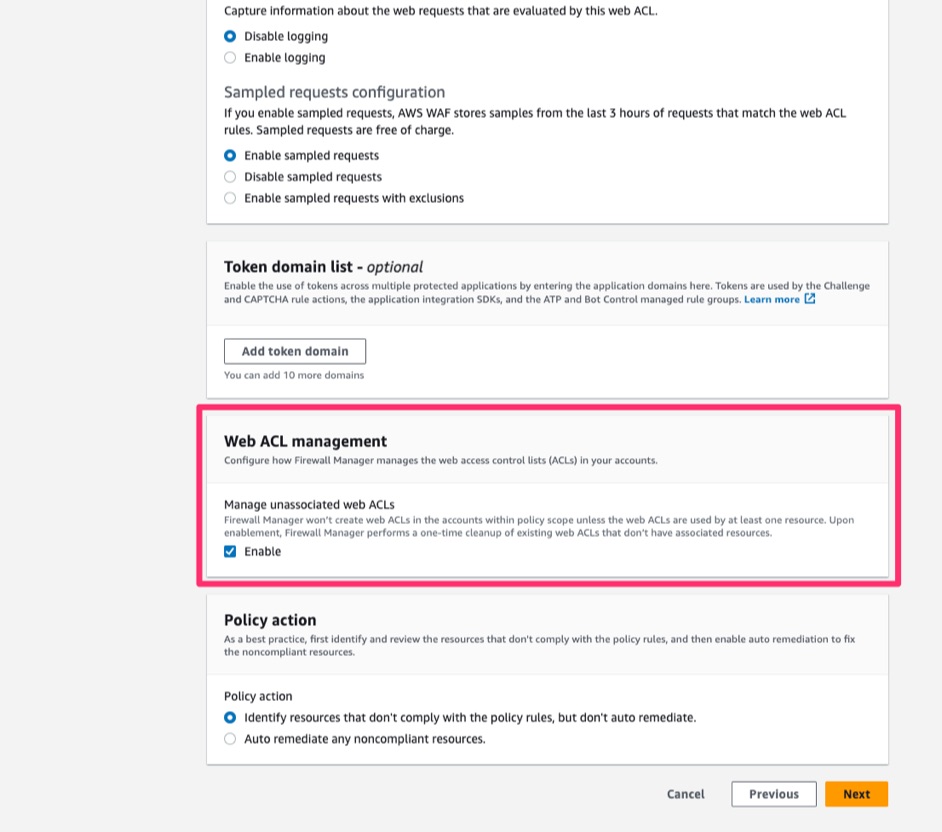This screenshot has width=942, height=832.
Task: Click the Web ACL management section heading
Action: click(x=305, y=440)
